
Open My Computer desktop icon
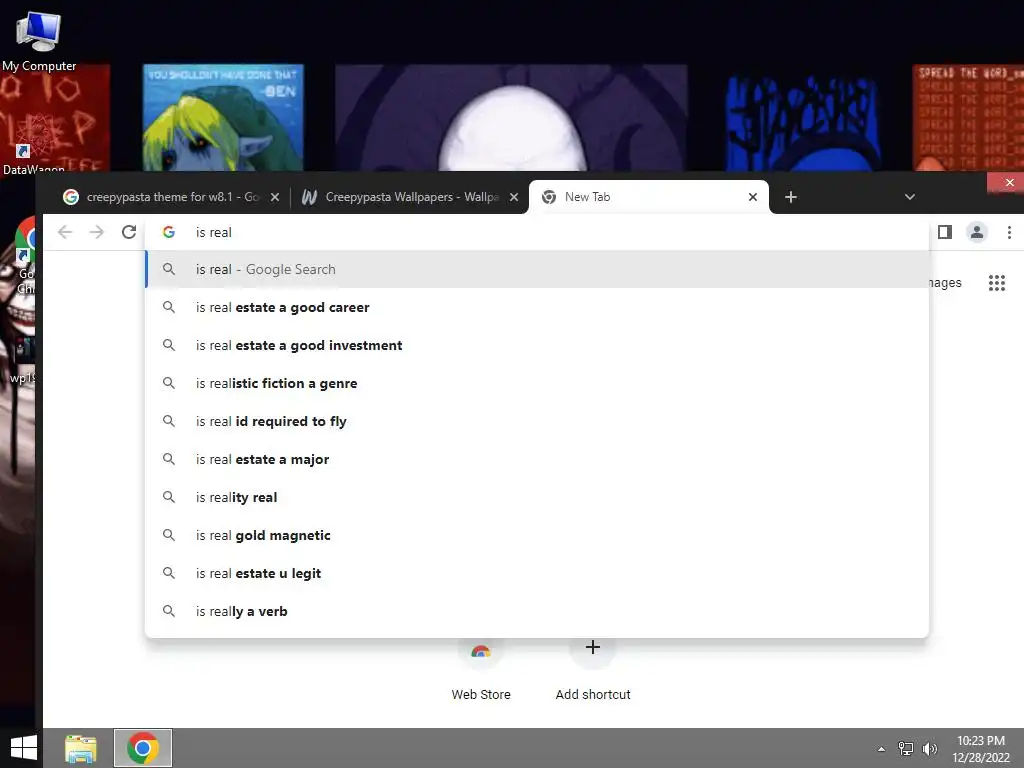point(38,40)
